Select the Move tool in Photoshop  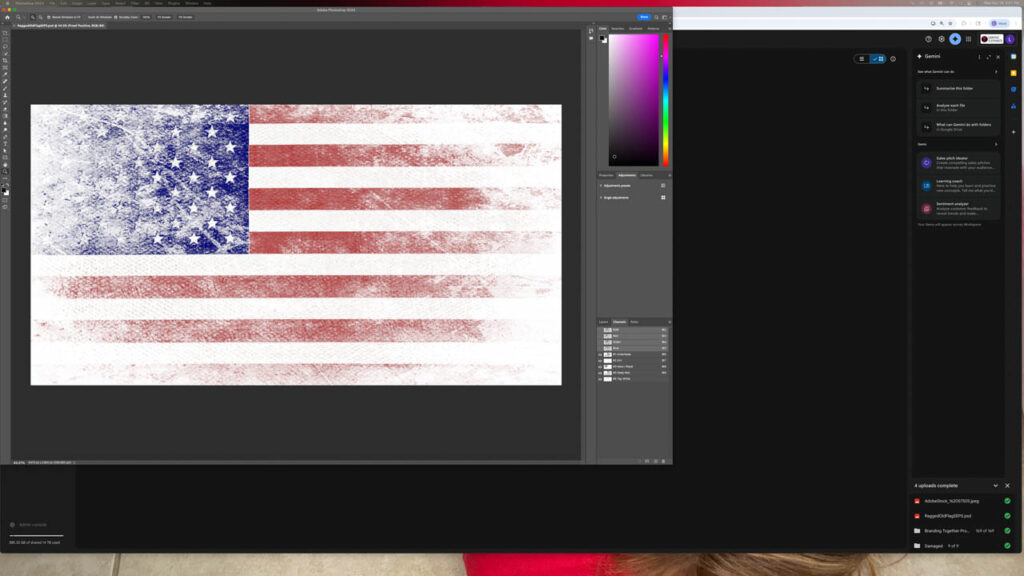click(x=5, y=33)
